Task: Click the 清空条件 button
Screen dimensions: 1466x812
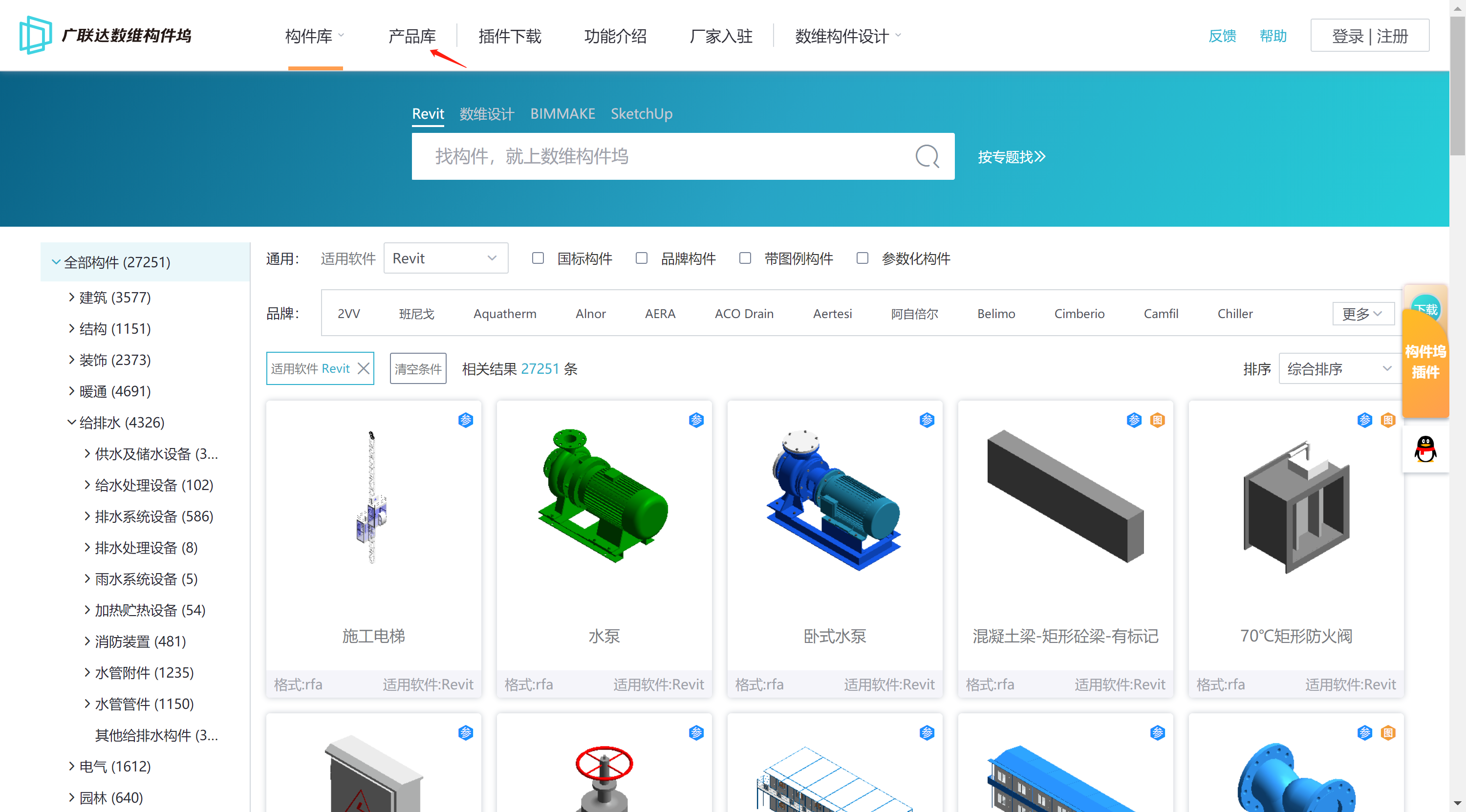Action: click(418, 368)
